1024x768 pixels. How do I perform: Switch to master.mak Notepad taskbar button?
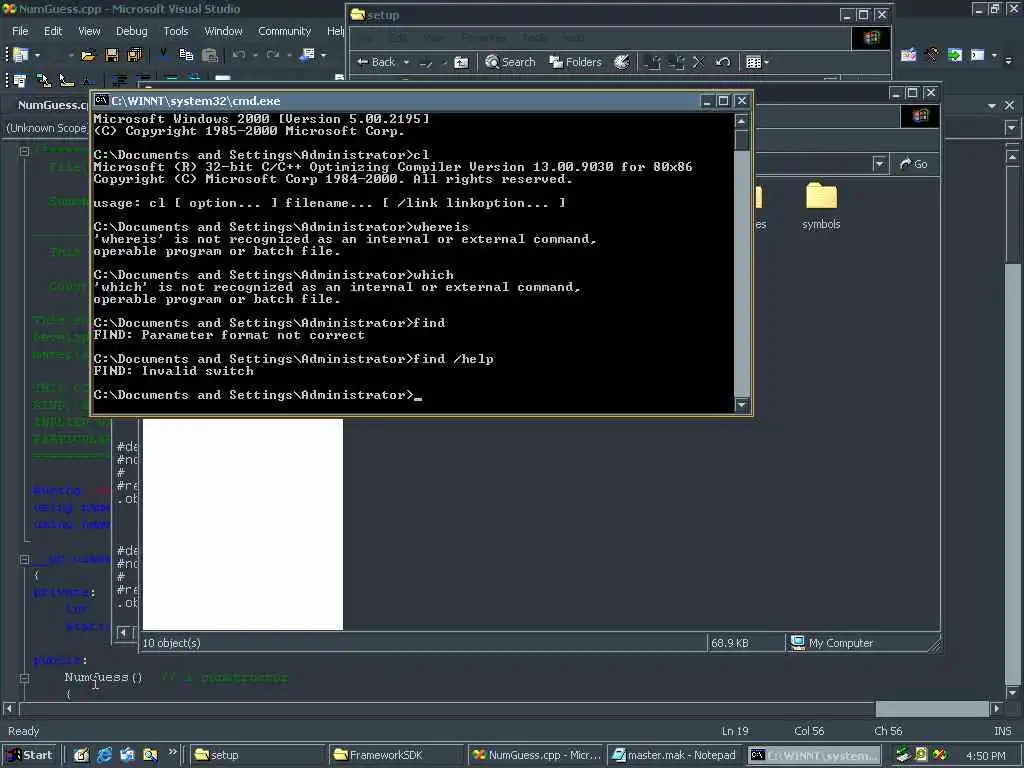(x=675, y=755)
